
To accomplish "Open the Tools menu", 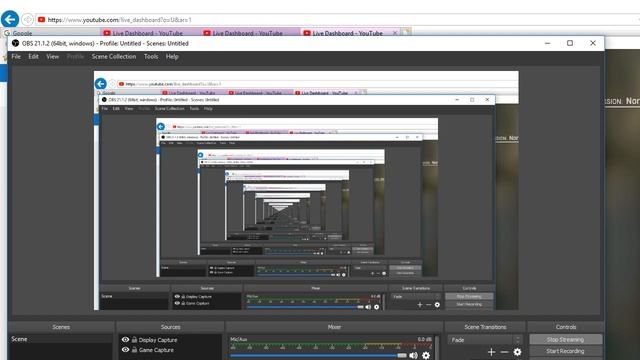I will 151,56.
